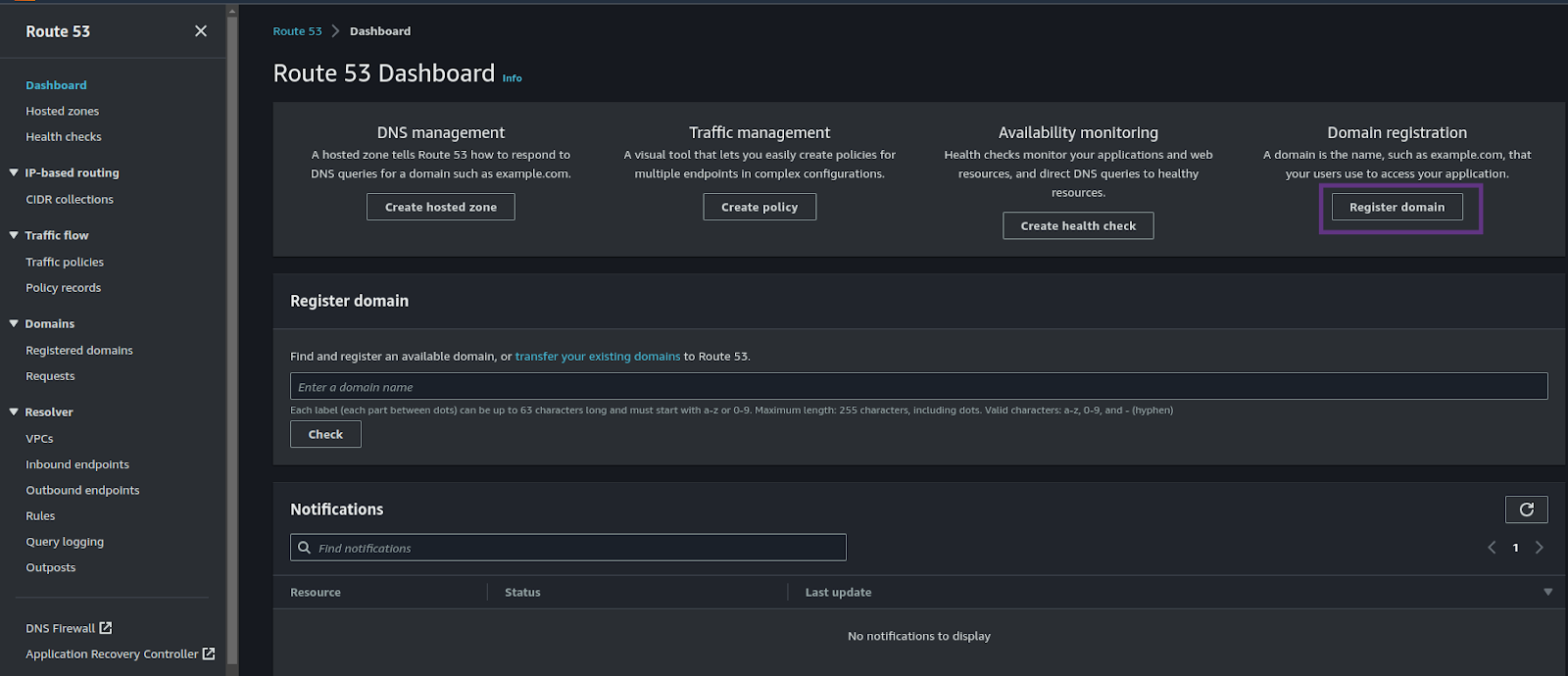The width and height of the screenshot is (1568, 676).
Task: Click the Resource column header
Action: click(x=316, y=592)
